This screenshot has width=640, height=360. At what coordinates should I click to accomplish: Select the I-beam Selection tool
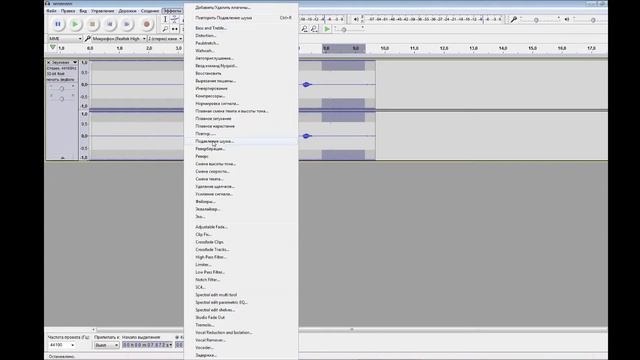(x=165, y=19)
